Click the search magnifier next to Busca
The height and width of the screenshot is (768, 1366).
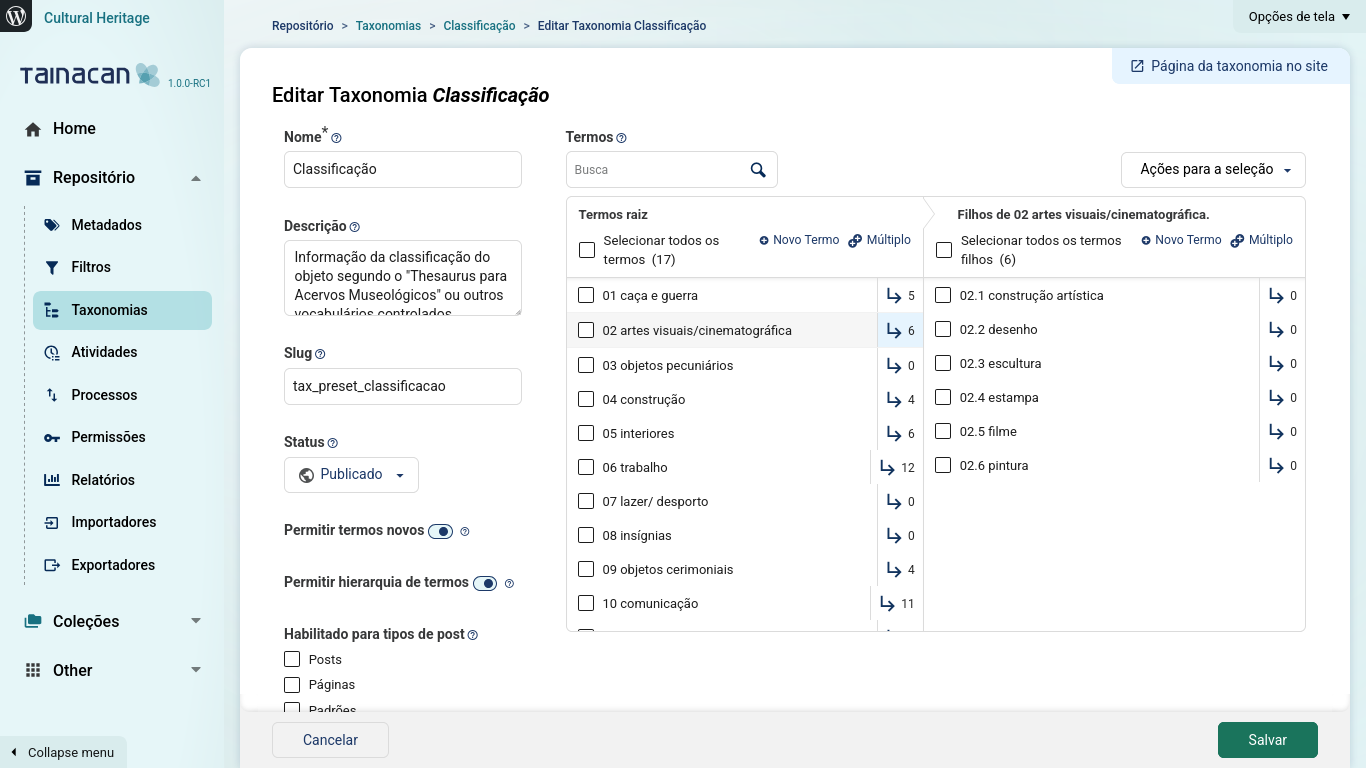(757, 169)
